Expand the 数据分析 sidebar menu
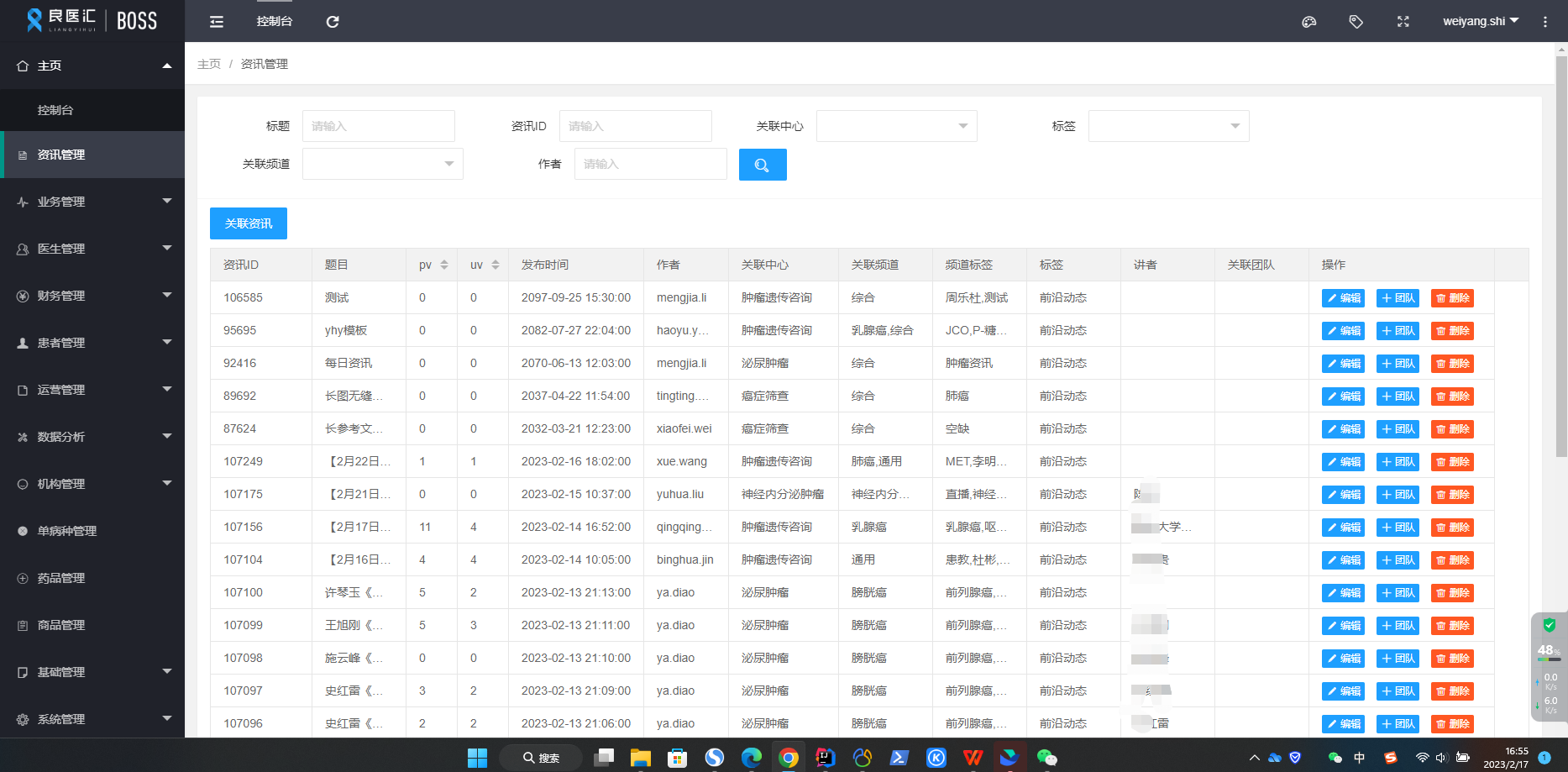The height and width of the screenshot is (772, 1568). [x=92, y=437]
